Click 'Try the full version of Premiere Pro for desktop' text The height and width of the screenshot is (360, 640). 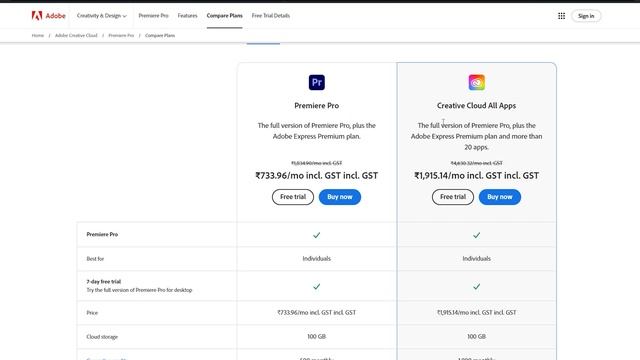(x=139, y=290)
